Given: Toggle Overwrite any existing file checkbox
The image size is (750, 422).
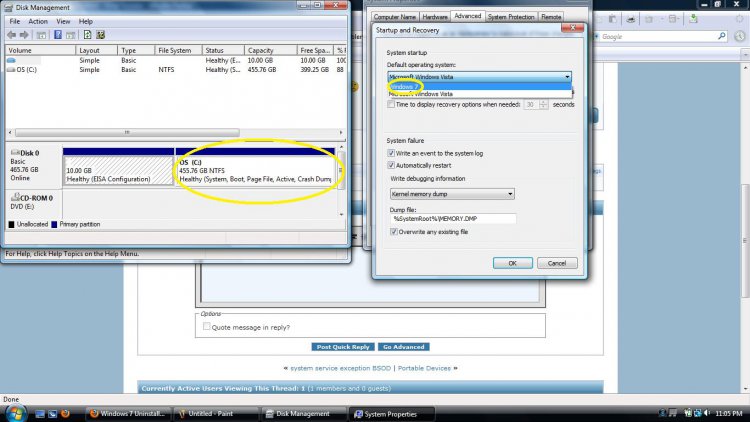Looking at the screenshot, I should (394, 232).
